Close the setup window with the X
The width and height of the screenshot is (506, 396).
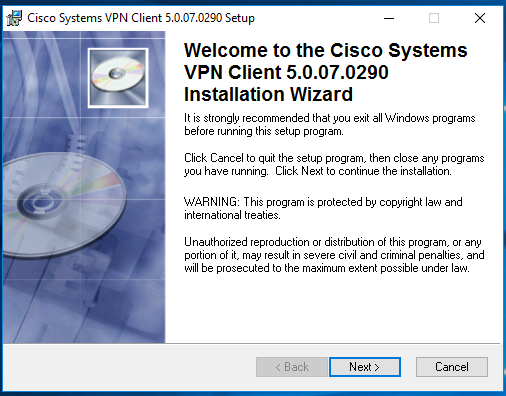(x=480, y=18)
